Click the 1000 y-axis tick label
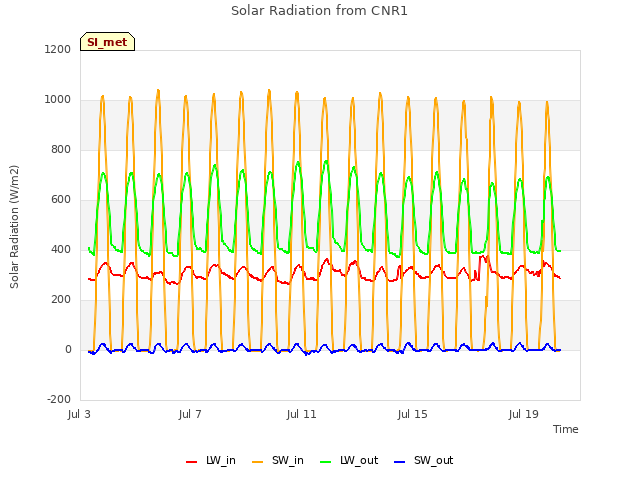 [x=58, y=100]
